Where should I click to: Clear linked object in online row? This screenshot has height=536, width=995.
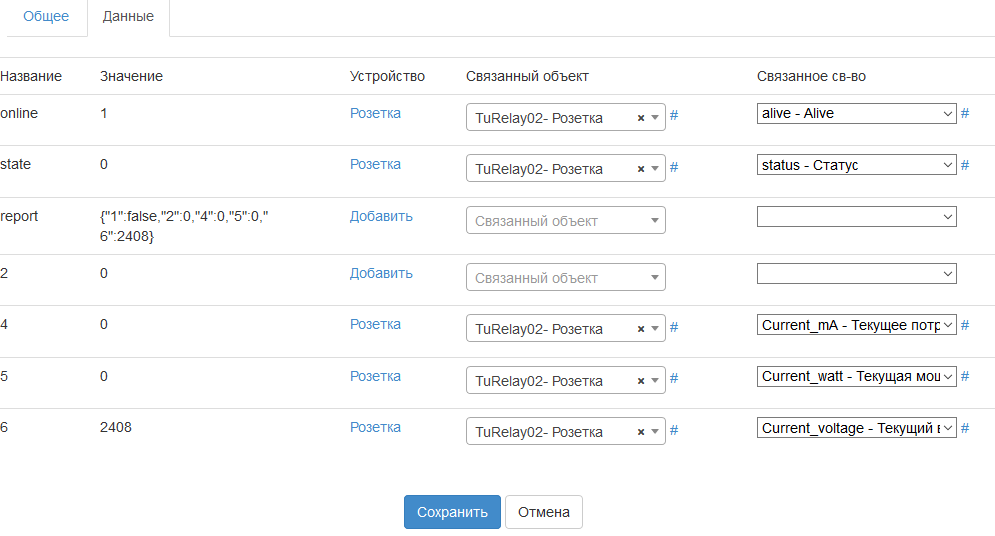click(640, 118)
